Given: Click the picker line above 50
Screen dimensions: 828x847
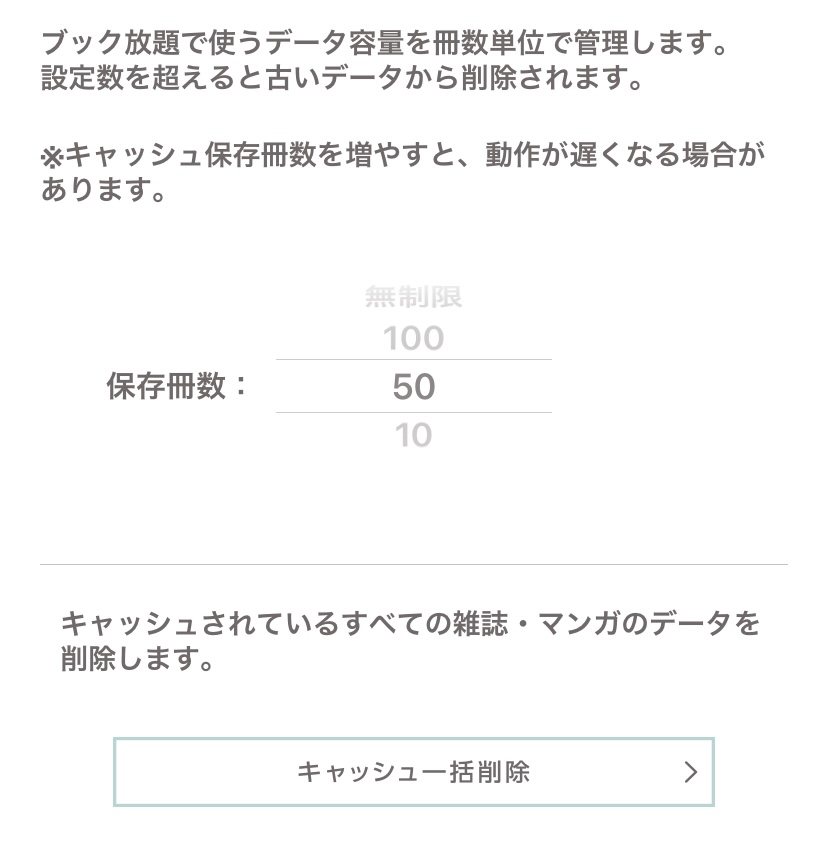Looking at the screenshot, I should 414,359.
